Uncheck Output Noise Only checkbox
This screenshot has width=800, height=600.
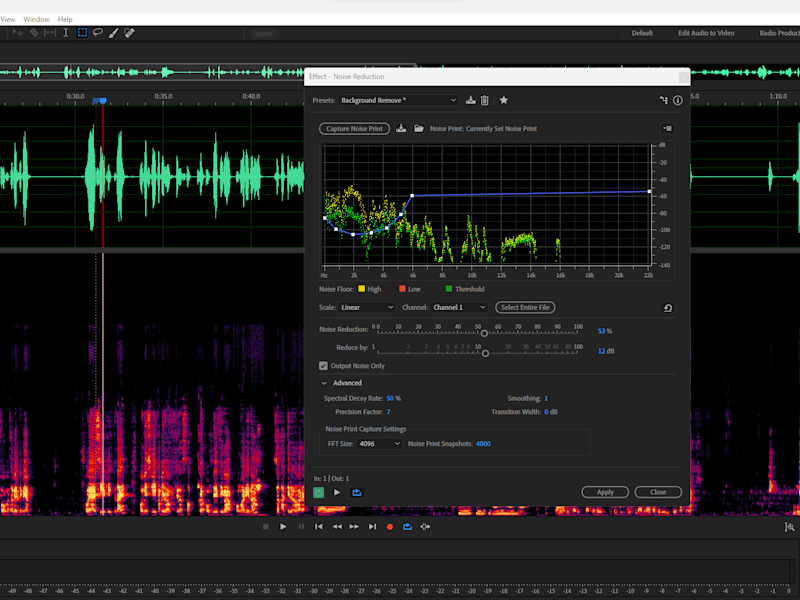coord(323,366)
